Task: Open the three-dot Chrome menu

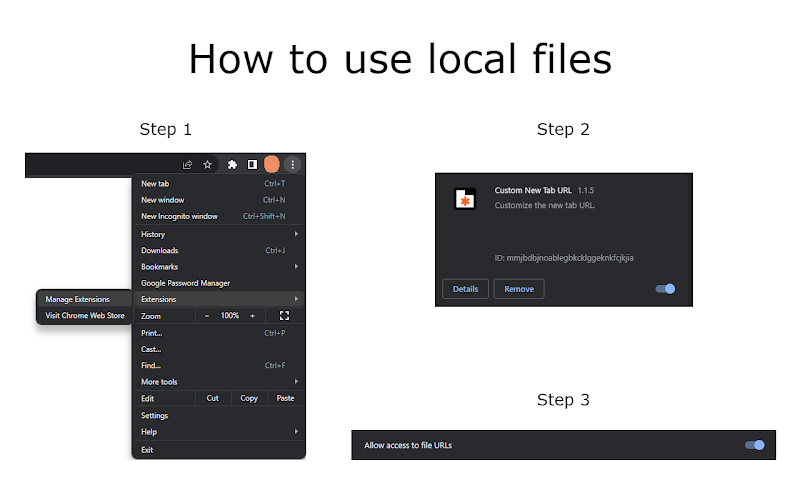Action: click(292, 165)
